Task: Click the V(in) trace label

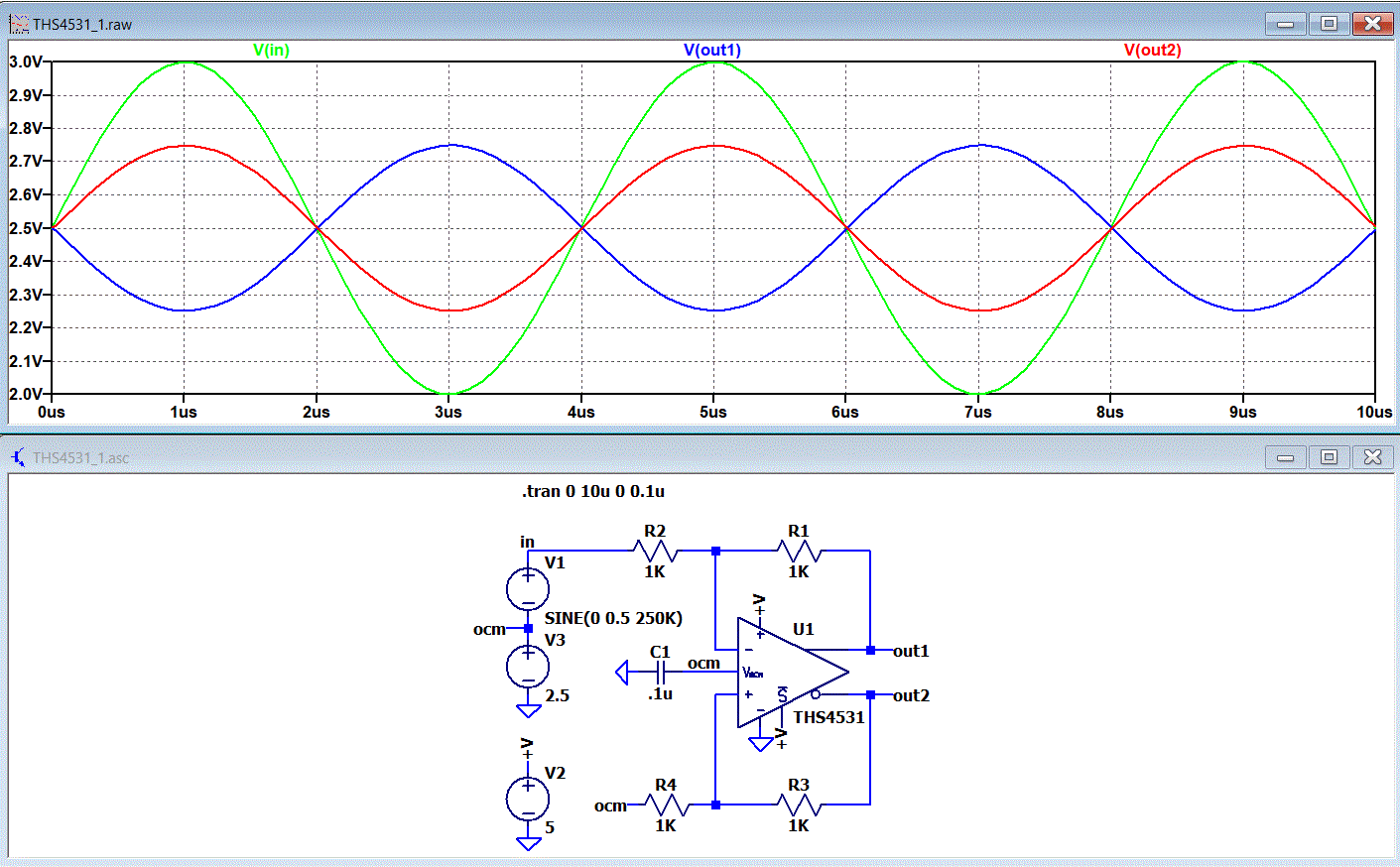Action: 271,50
